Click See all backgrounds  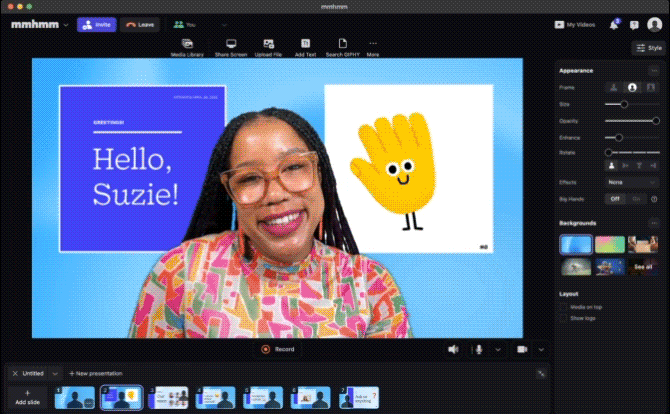643,267
